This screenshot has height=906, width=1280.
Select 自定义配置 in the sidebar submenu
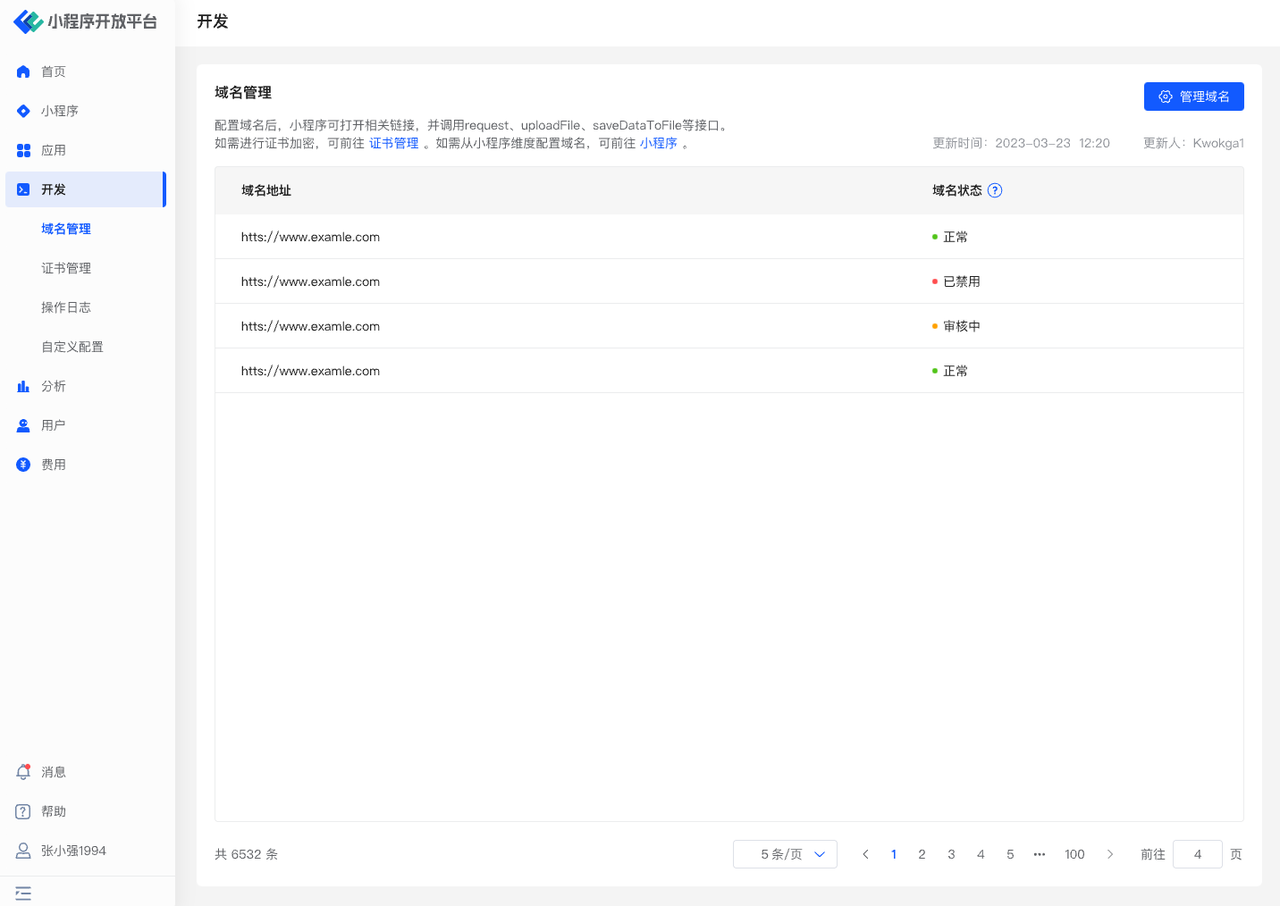pyautogui.click(x=72, y=347)
